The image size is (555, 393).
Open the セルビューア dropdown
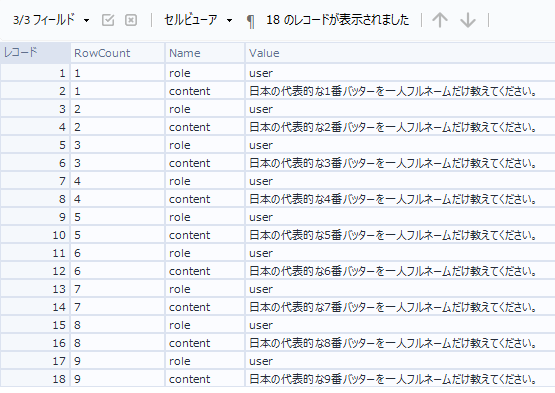[x=198, y=20]
